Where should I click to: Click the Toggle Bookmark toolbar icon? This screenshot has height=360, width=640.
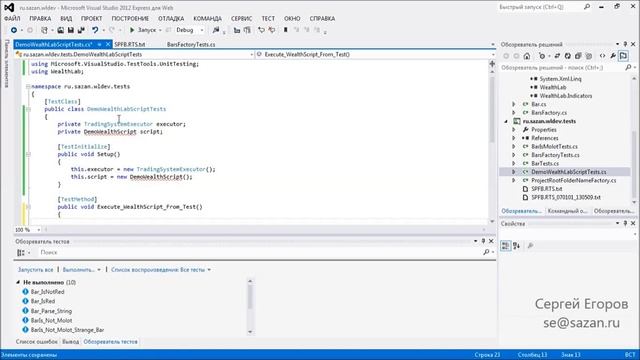[286, 30]
